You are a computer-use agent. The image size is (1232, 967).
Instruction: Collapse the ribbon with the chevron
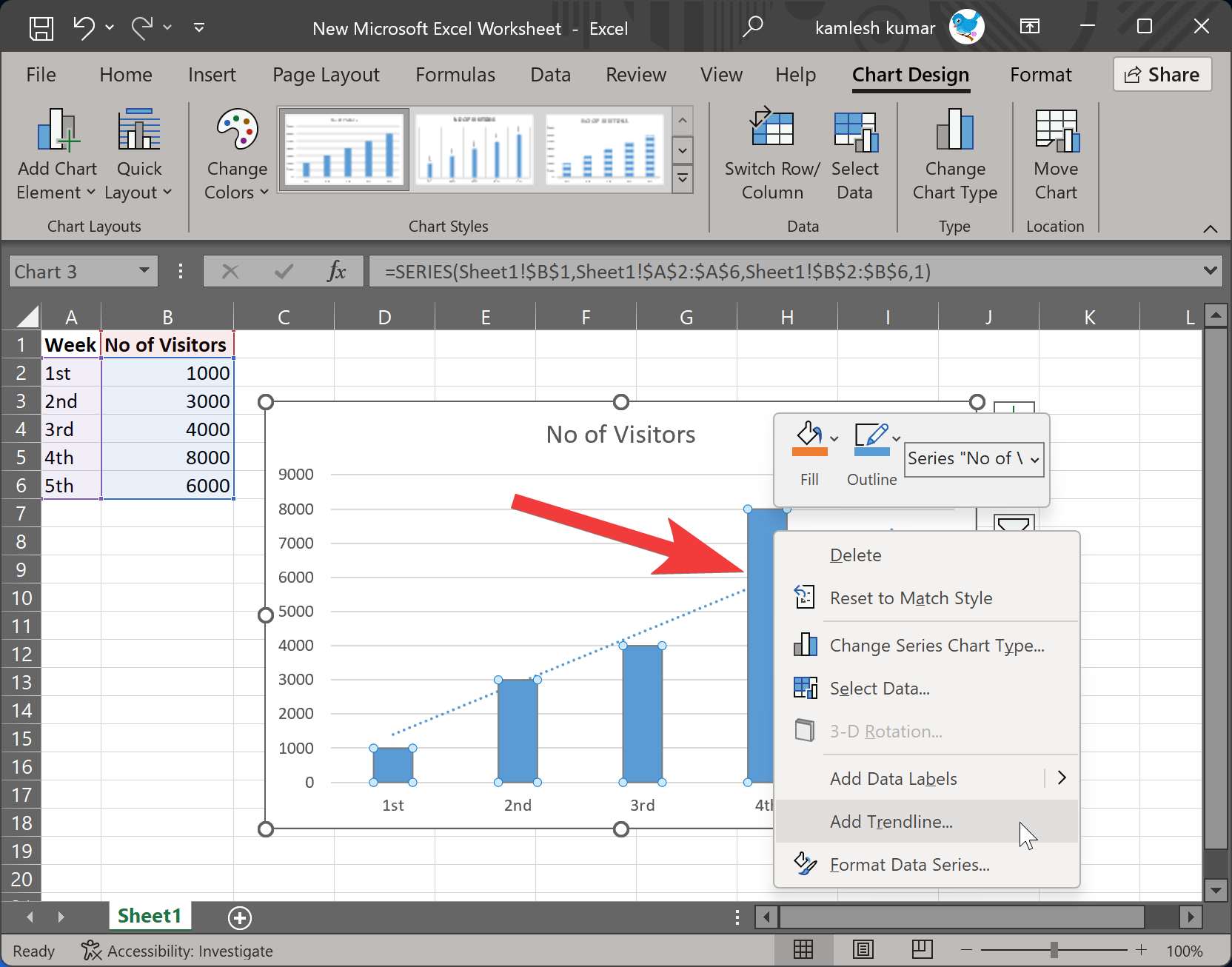tap(1211, 229)
